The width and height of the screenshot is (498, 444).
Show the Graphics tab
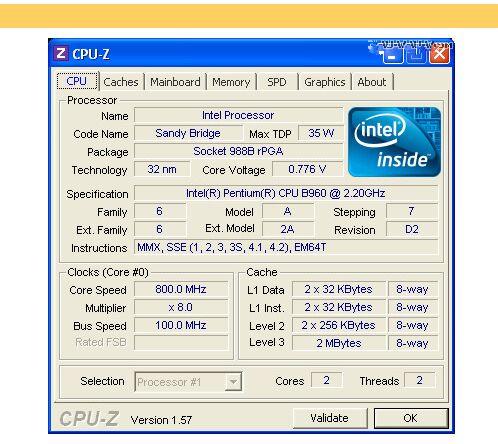[325, 82]
